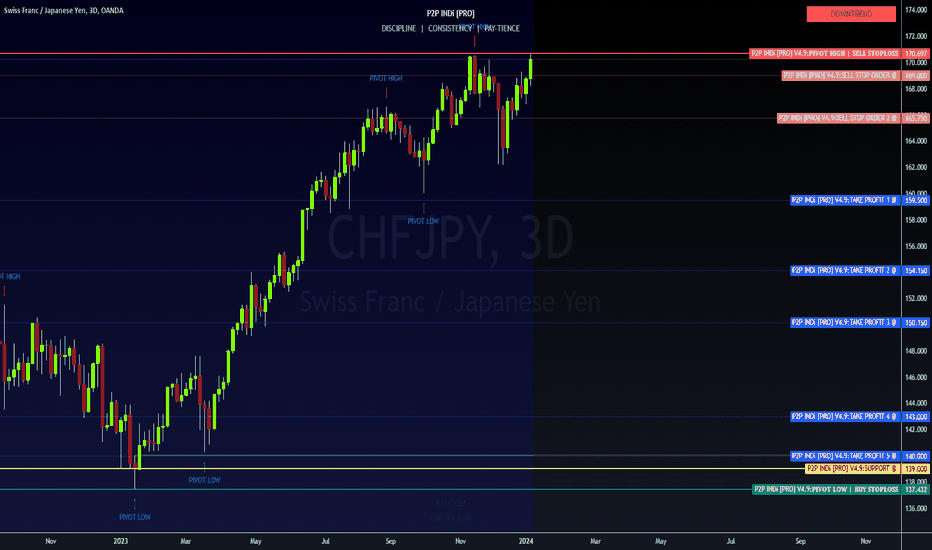Viewport: 932px width, 550px height.
Task: Click the 'Swiss Franc / Japanese Yen, 3D, OANDA' title
Action: click(x=64, y=10)
